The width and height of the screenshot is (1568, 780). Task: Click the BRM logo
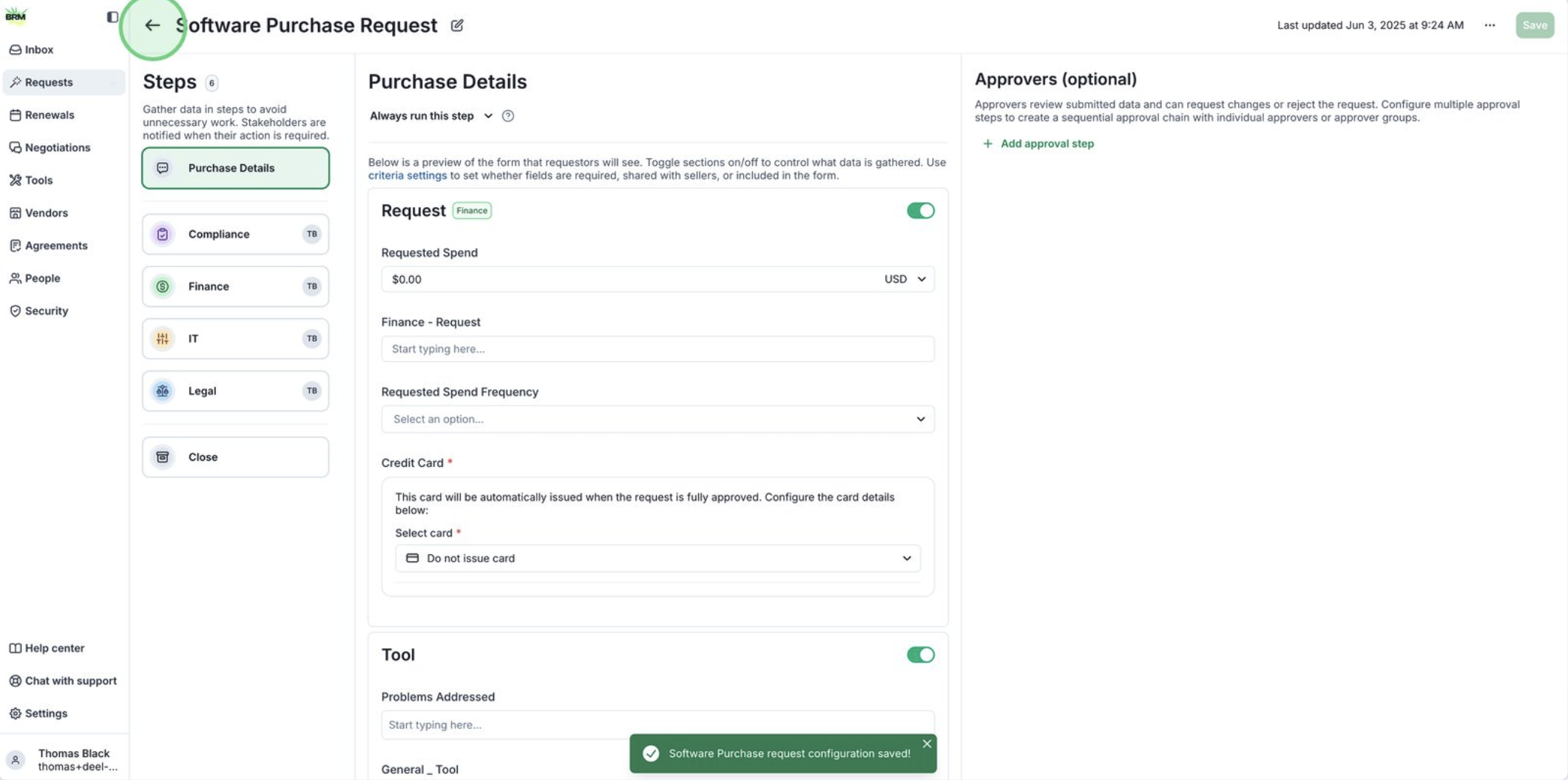(x=16, y=16)
